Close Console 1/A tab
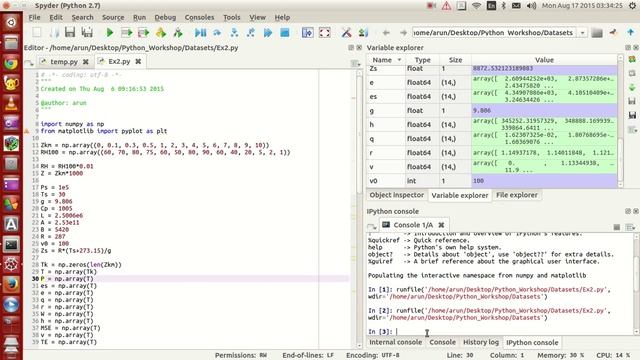This screenshot has height=360, width=640. [441, 225]
